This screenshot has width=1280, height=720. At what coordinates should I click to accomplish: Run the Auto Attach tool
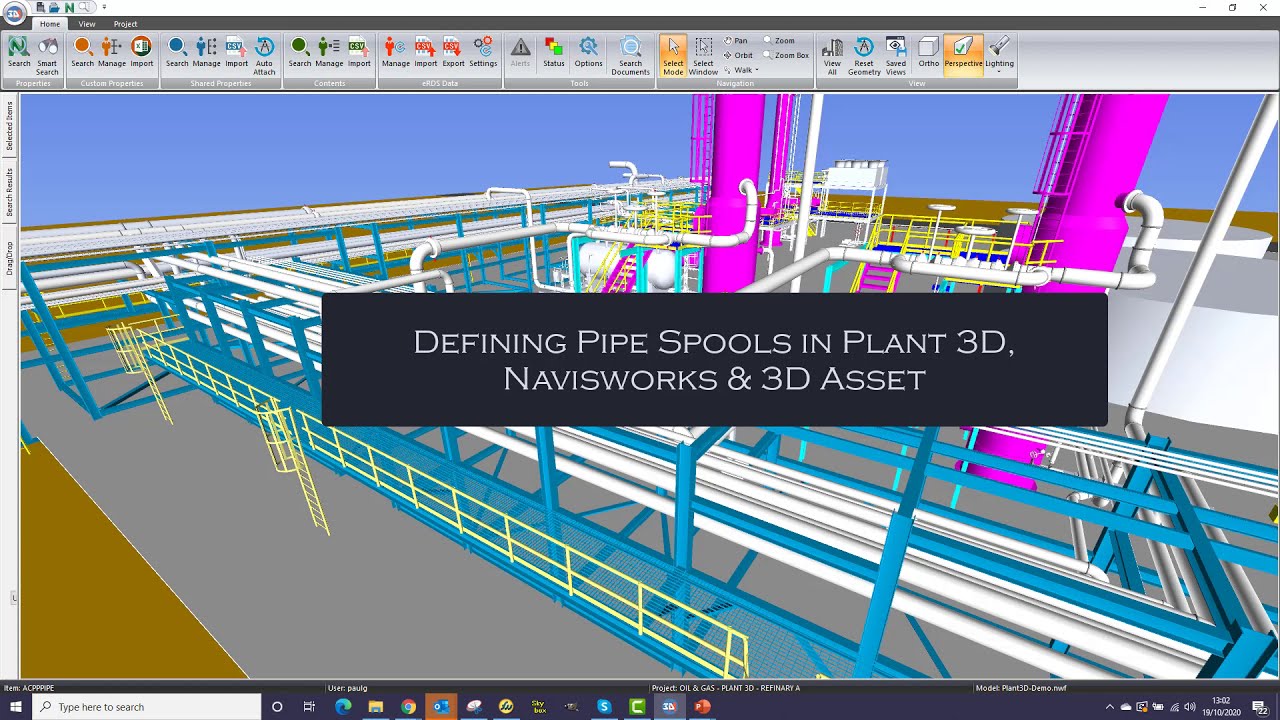coord(264,56)
